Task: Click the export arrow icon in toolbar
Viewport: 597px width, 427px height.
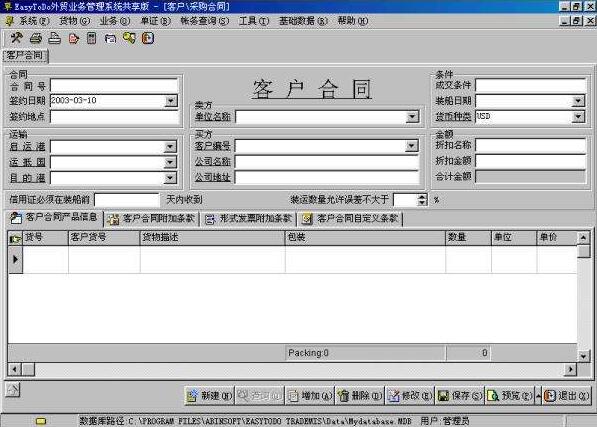Action: point(73,38)
